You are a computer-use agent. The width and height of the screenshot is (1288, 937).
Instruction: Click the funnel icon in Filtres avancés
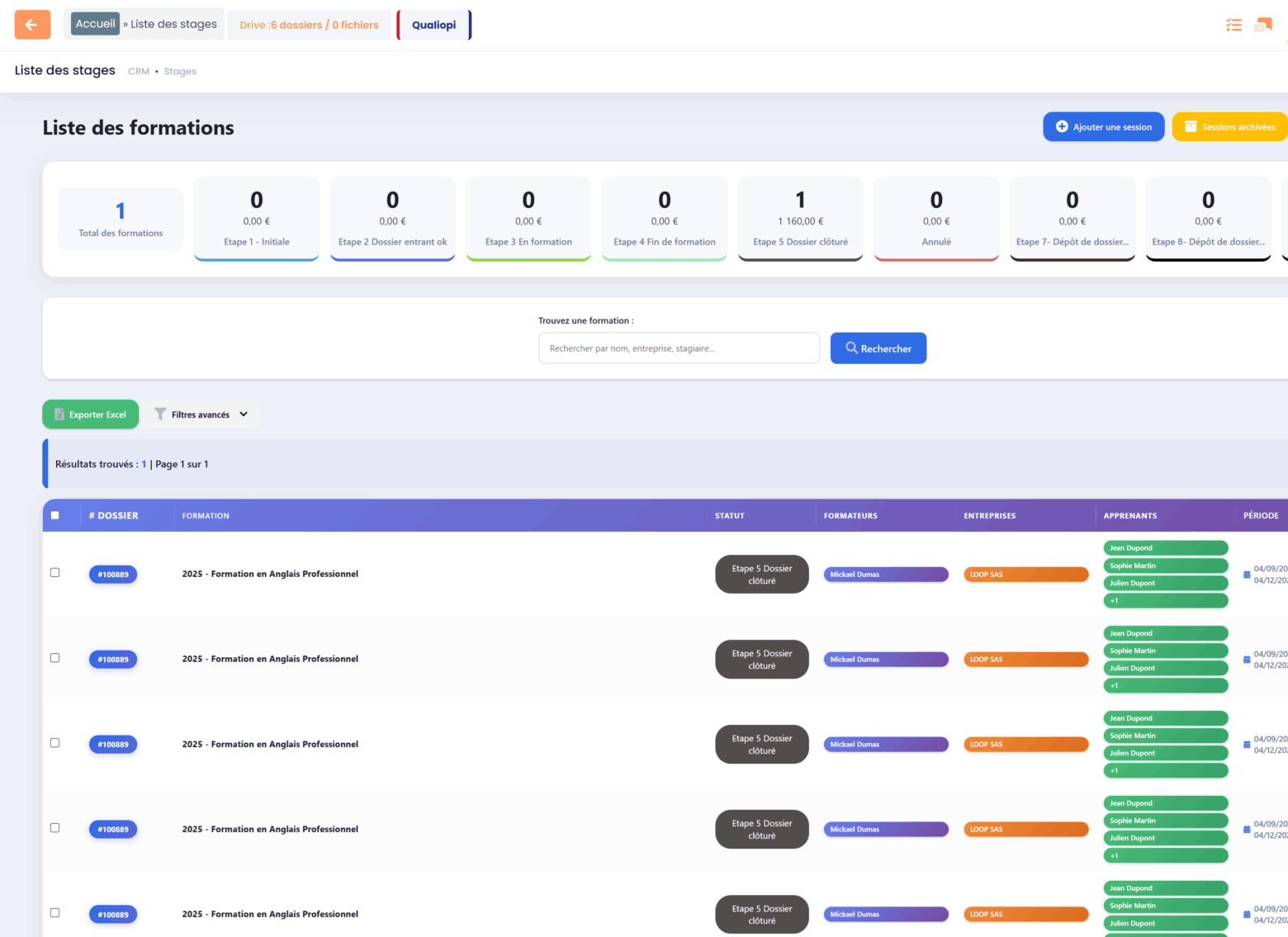click(160, 414)
